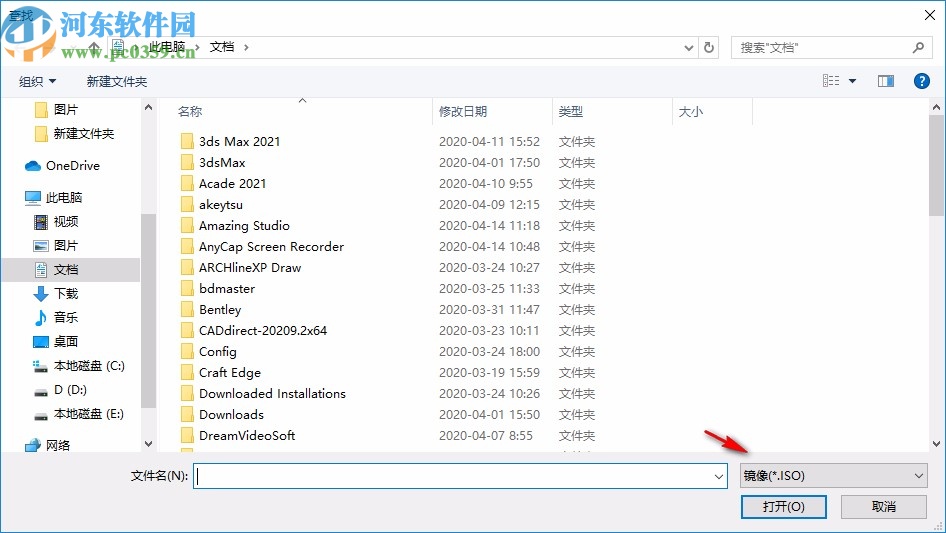This screenshot has width=946, height=533.
Task: Click the akeytsu folder icon
Action: (187, 205)
